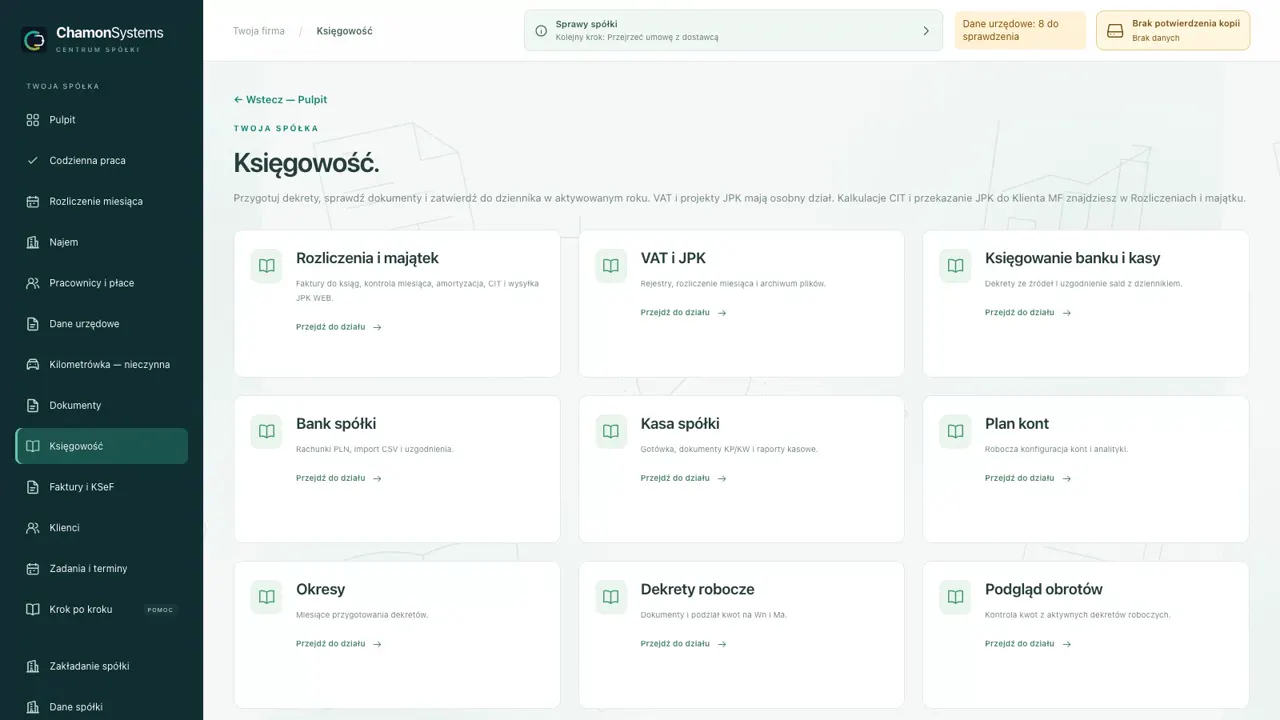Click the Twoja firma breadcrumb

[259, 31]
